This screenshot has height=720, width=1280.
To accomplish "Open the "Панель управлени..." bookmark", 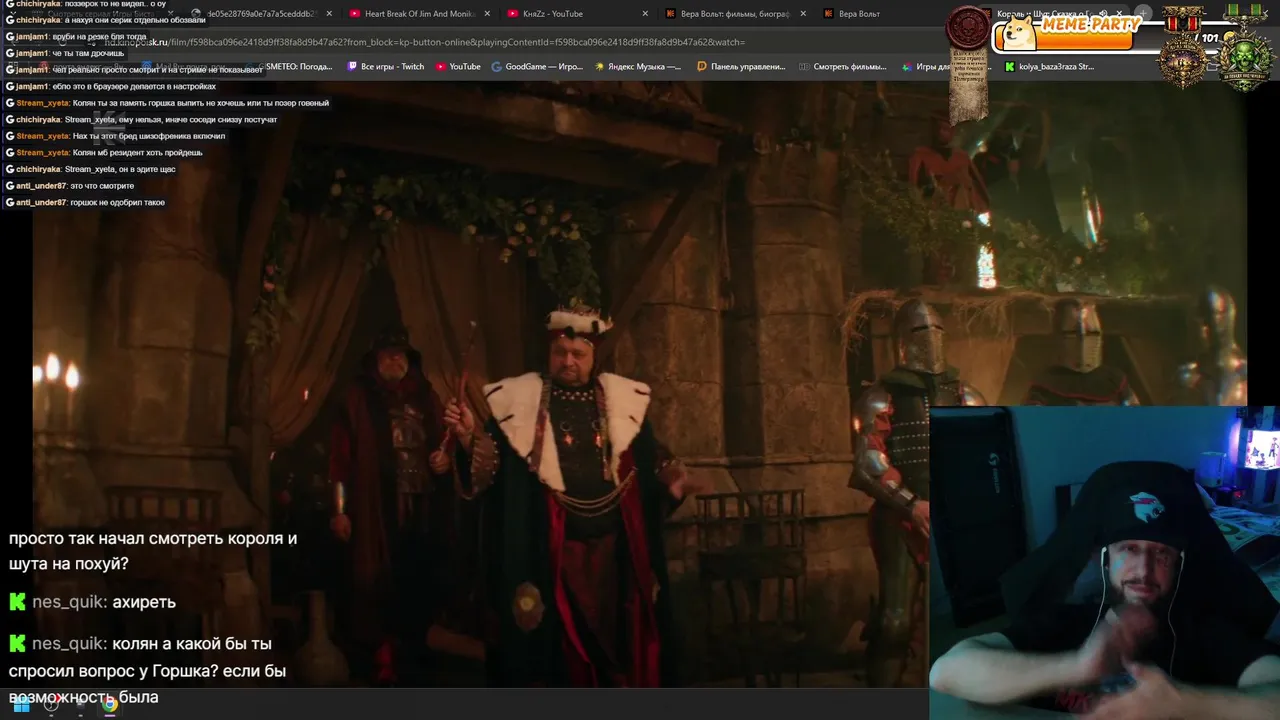I will pos(741,67).
